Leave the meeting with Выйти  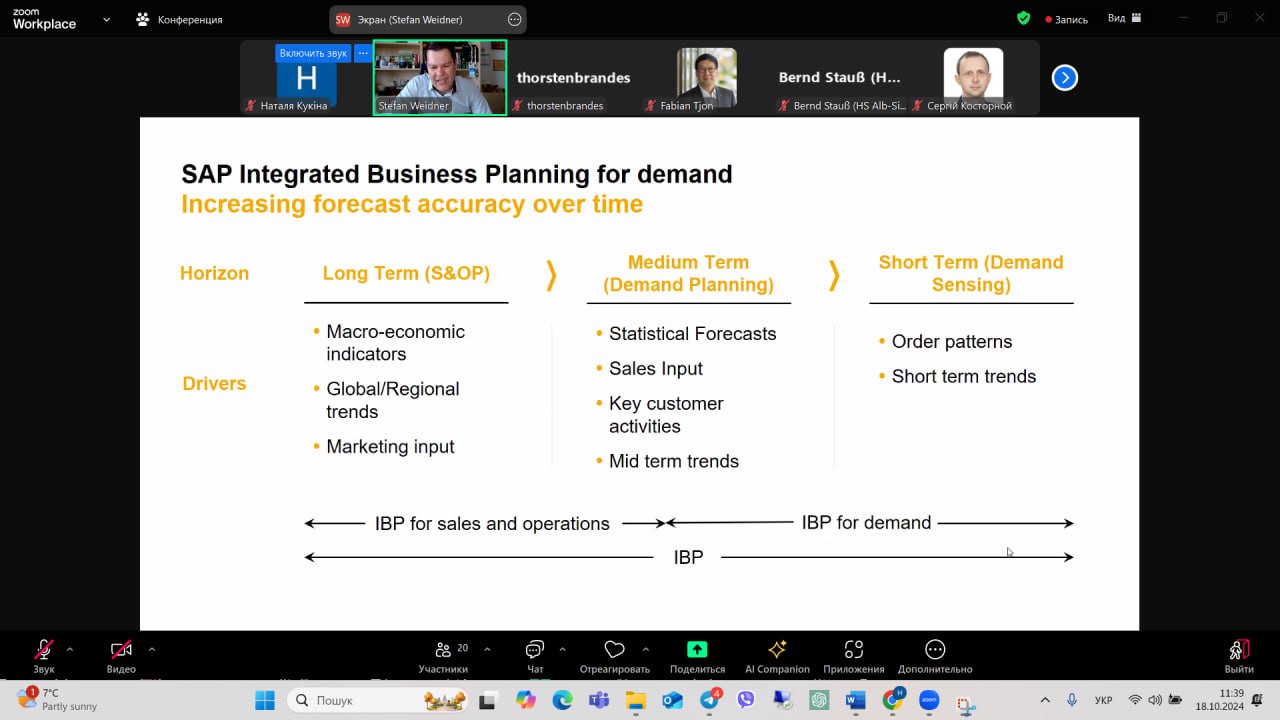[1239, 655]
